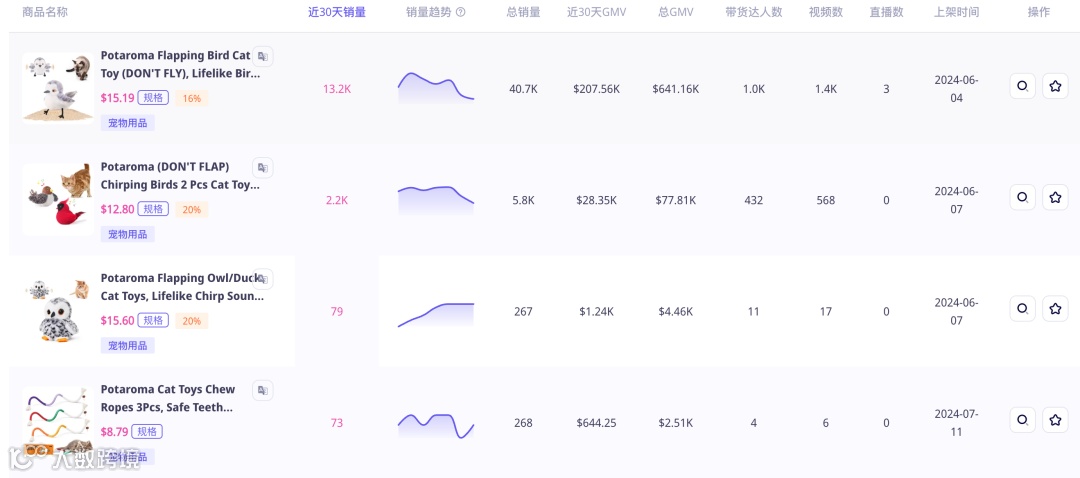Click search icon for Chirping Birds 2 Pcs row
Viewport: 1080px width, 478px height.
1022,198
